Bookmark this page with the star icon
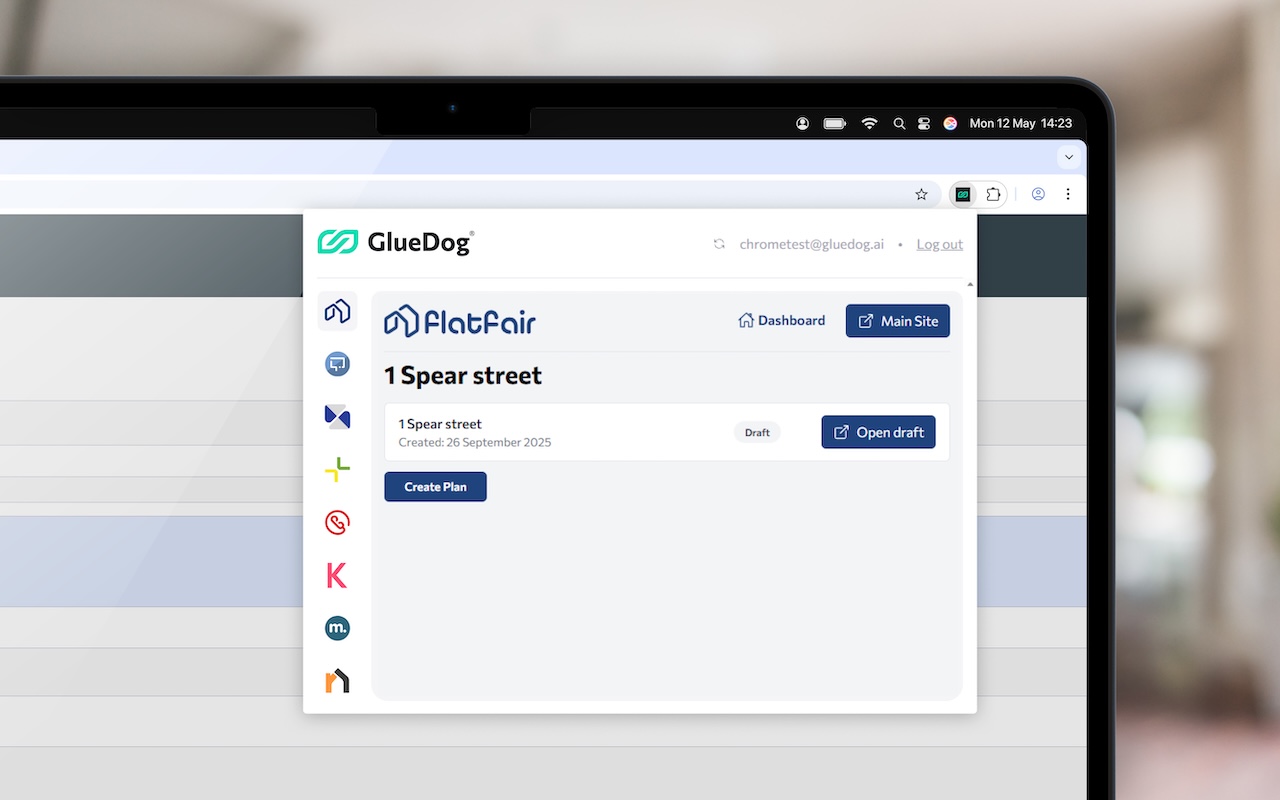 coord(921,194)
